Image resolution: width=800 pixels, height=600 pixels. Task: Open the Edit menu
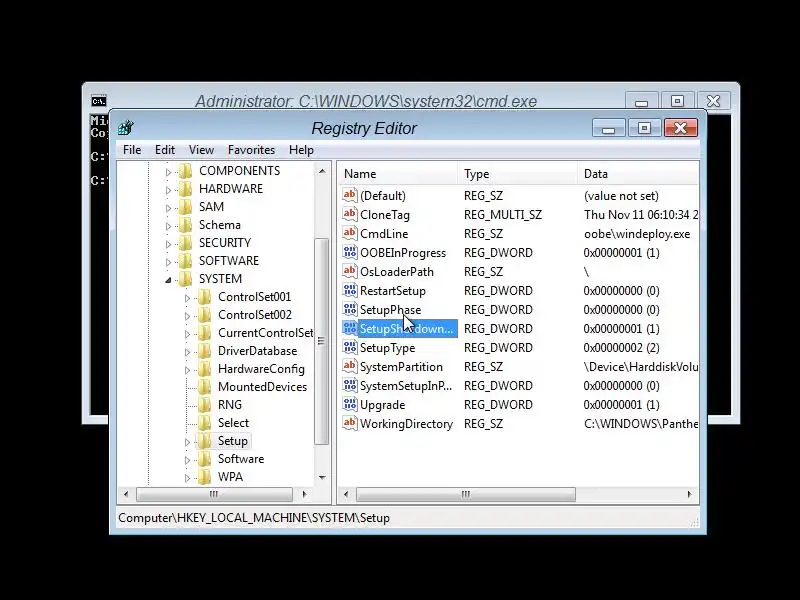[x=165, y=150]
